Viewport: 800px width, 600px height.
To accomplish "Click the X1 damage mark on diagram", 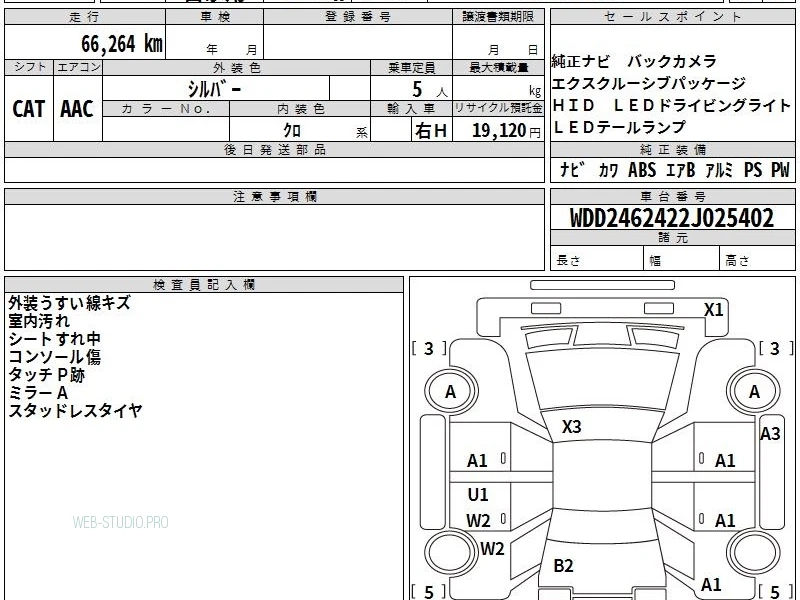I will [x=713, y=310].
